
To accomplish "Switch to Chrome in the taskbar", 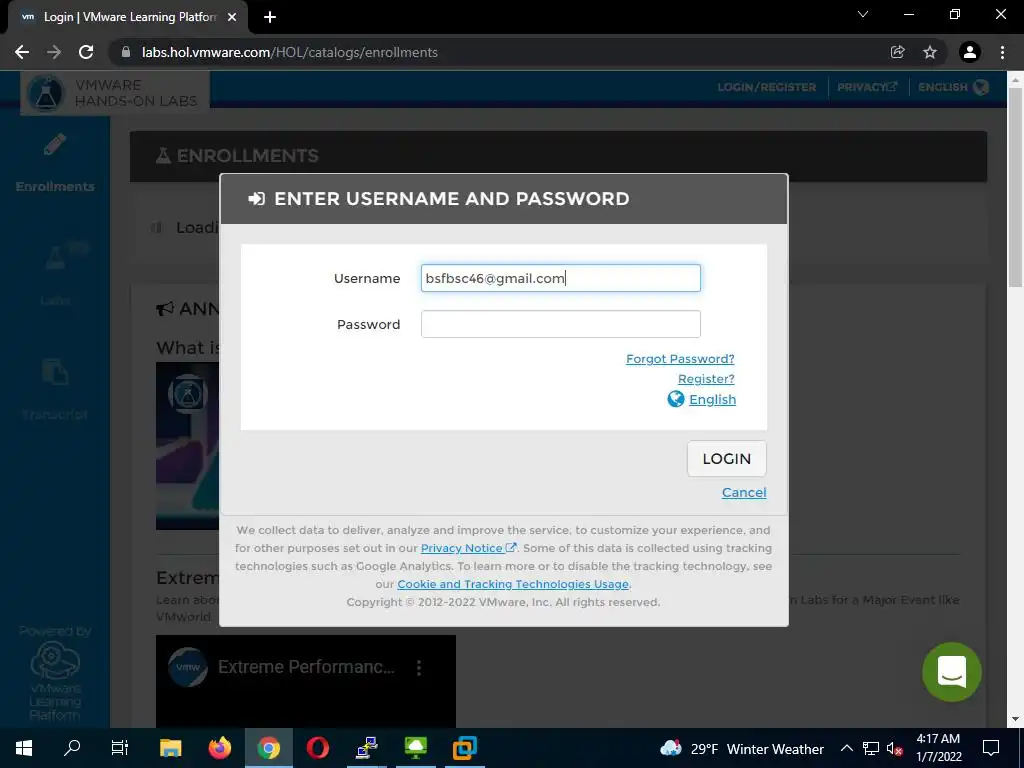I will (x=268, y=748).
